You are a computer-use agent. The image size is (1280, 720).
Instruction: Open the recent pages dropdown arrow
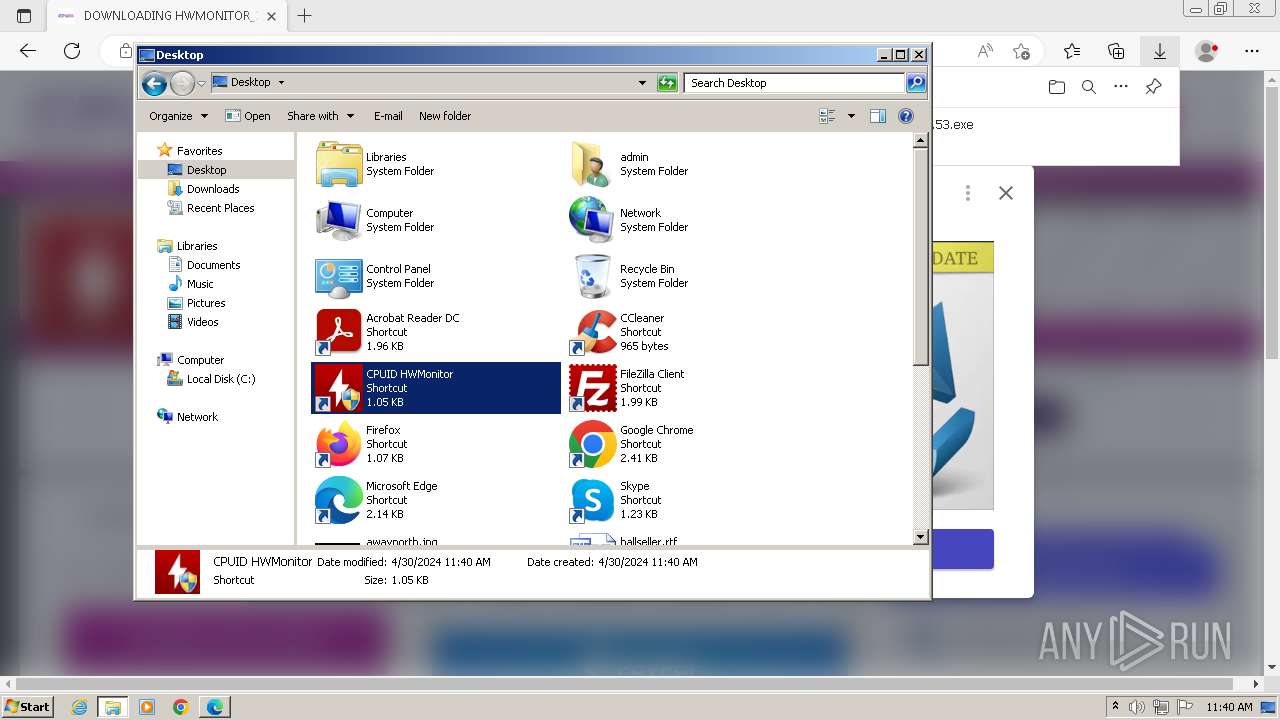click(202, 83)
